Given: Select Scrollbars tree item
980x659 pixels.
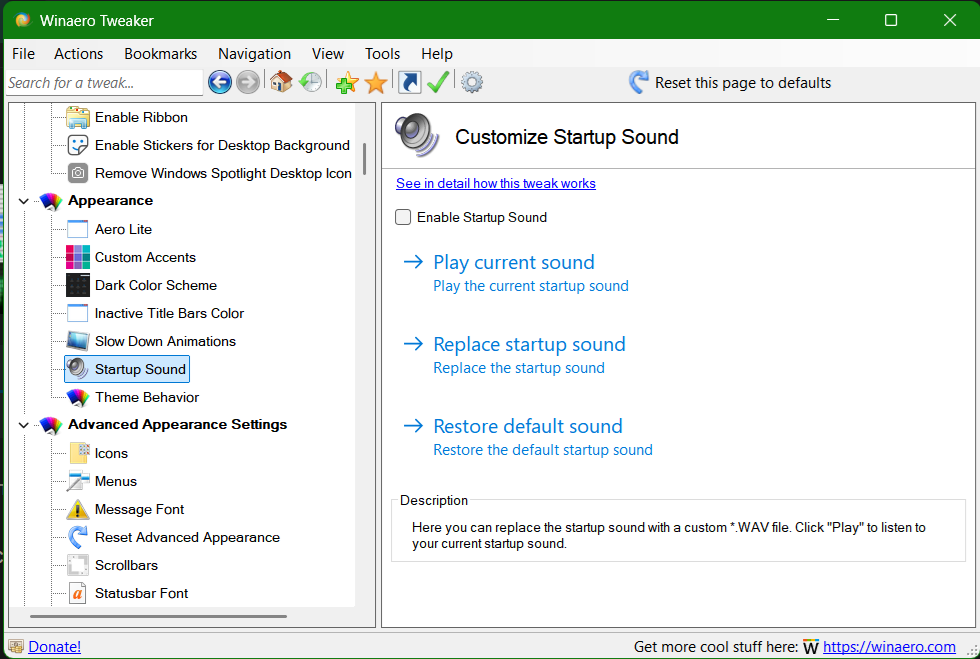Looking at the screenshot, I should [x=126, y=565].
